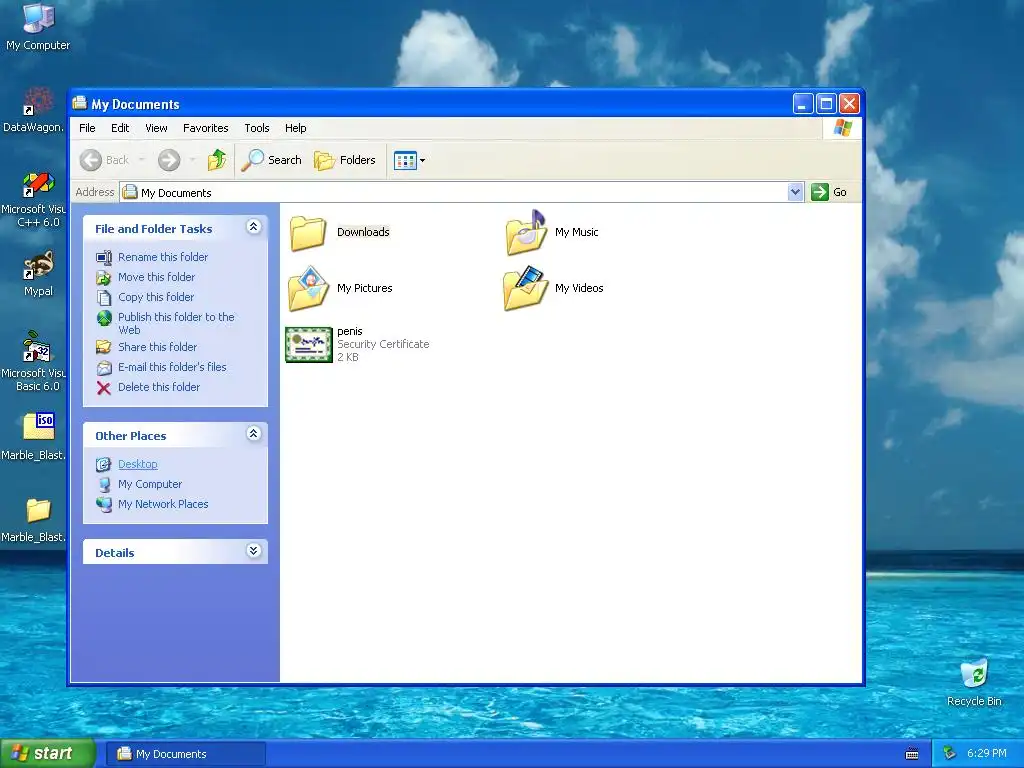The image size is (1024, 768).
Task: Open the Edit menu
Action: tap(120, 128)
